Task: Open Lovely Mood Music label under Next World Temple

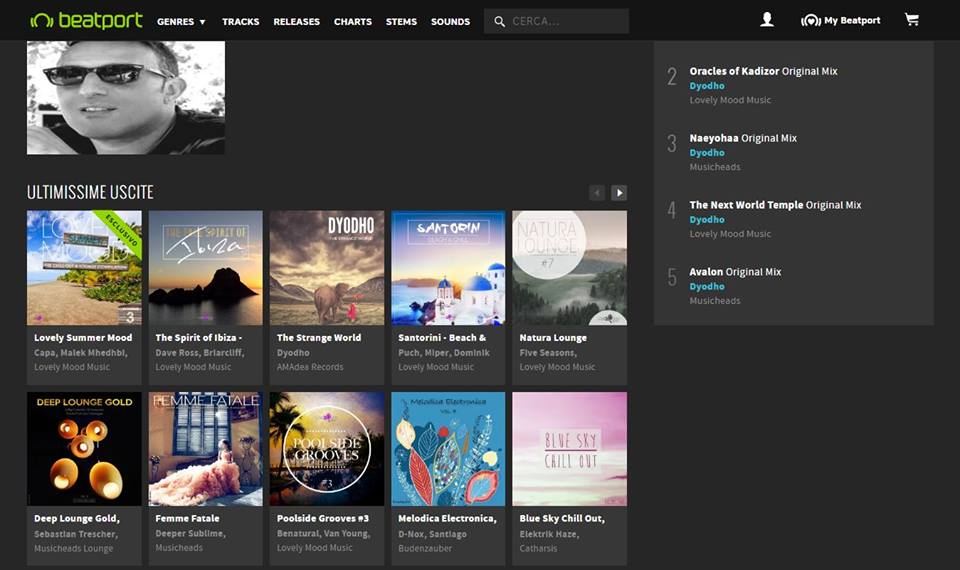Action: tap(730, 234)
